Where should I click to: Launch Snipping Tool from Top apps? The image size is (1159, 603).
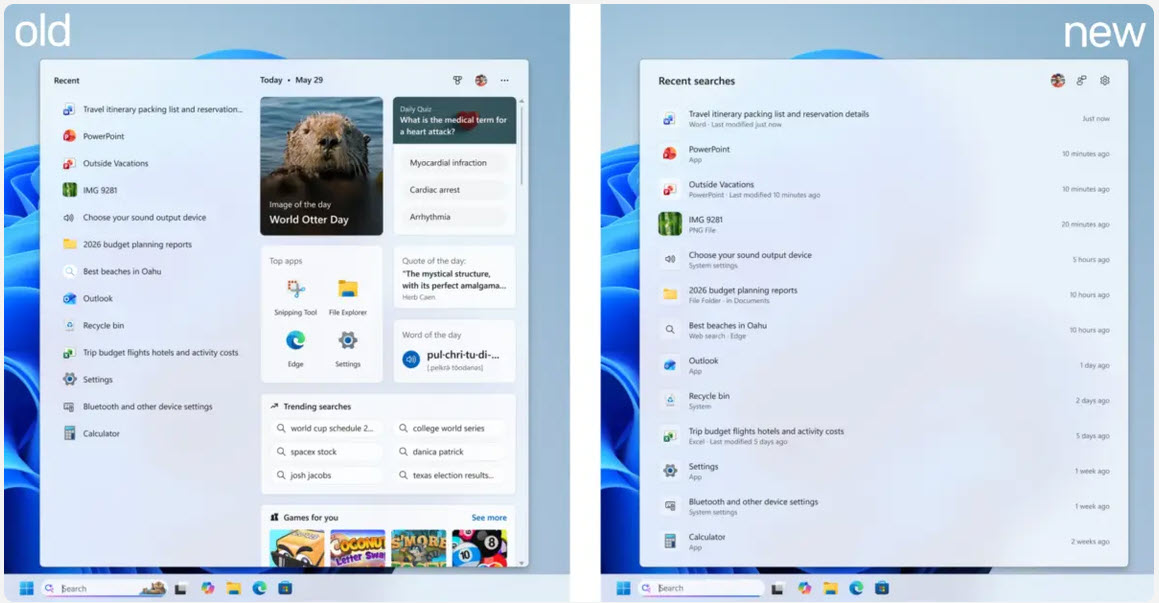click(x=296, y=296)
